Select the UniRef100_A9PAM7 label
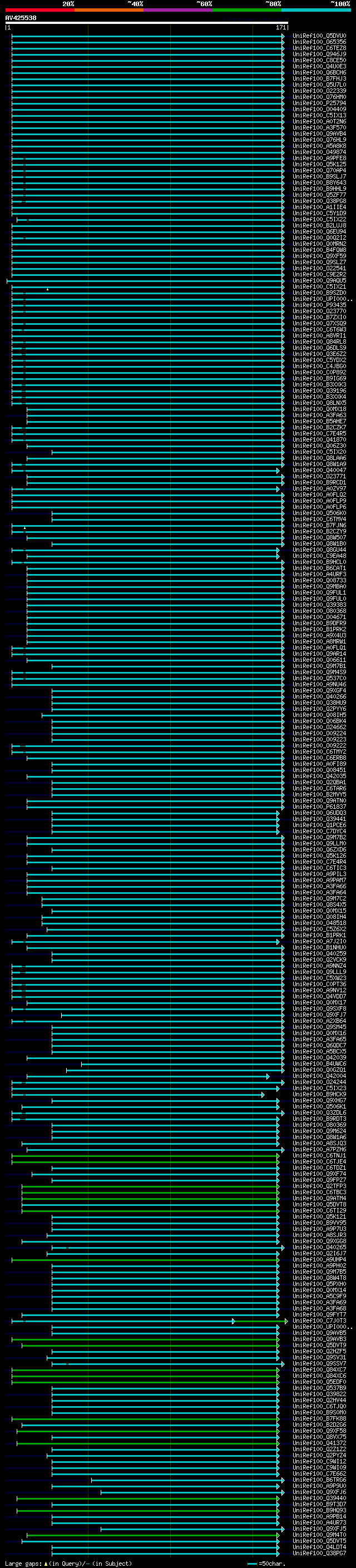 [319, 880]
